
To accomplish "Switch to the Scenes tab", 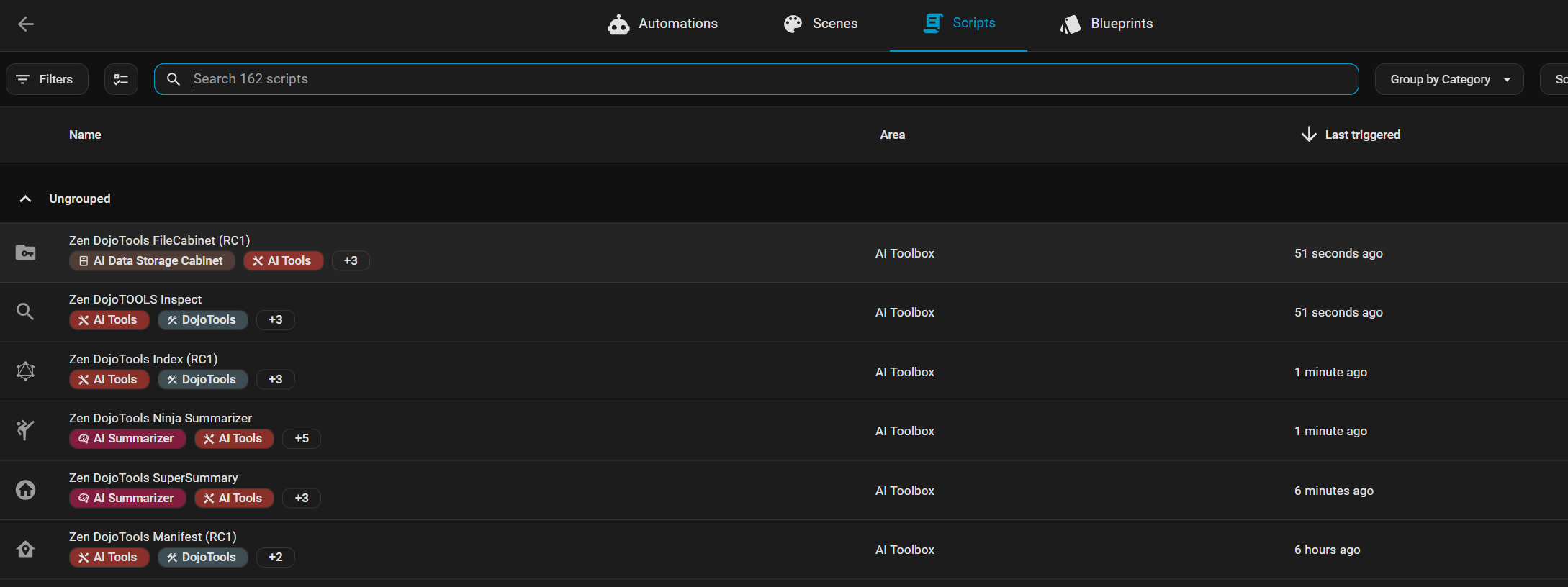I will point(820,24).
